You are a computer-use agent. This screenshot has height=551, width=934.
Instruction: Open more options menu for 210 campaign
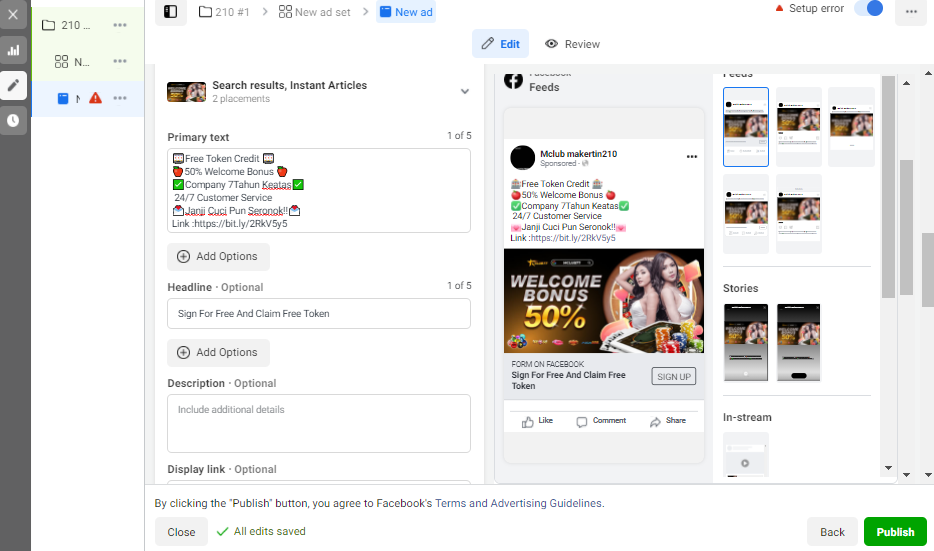point(120,25)
